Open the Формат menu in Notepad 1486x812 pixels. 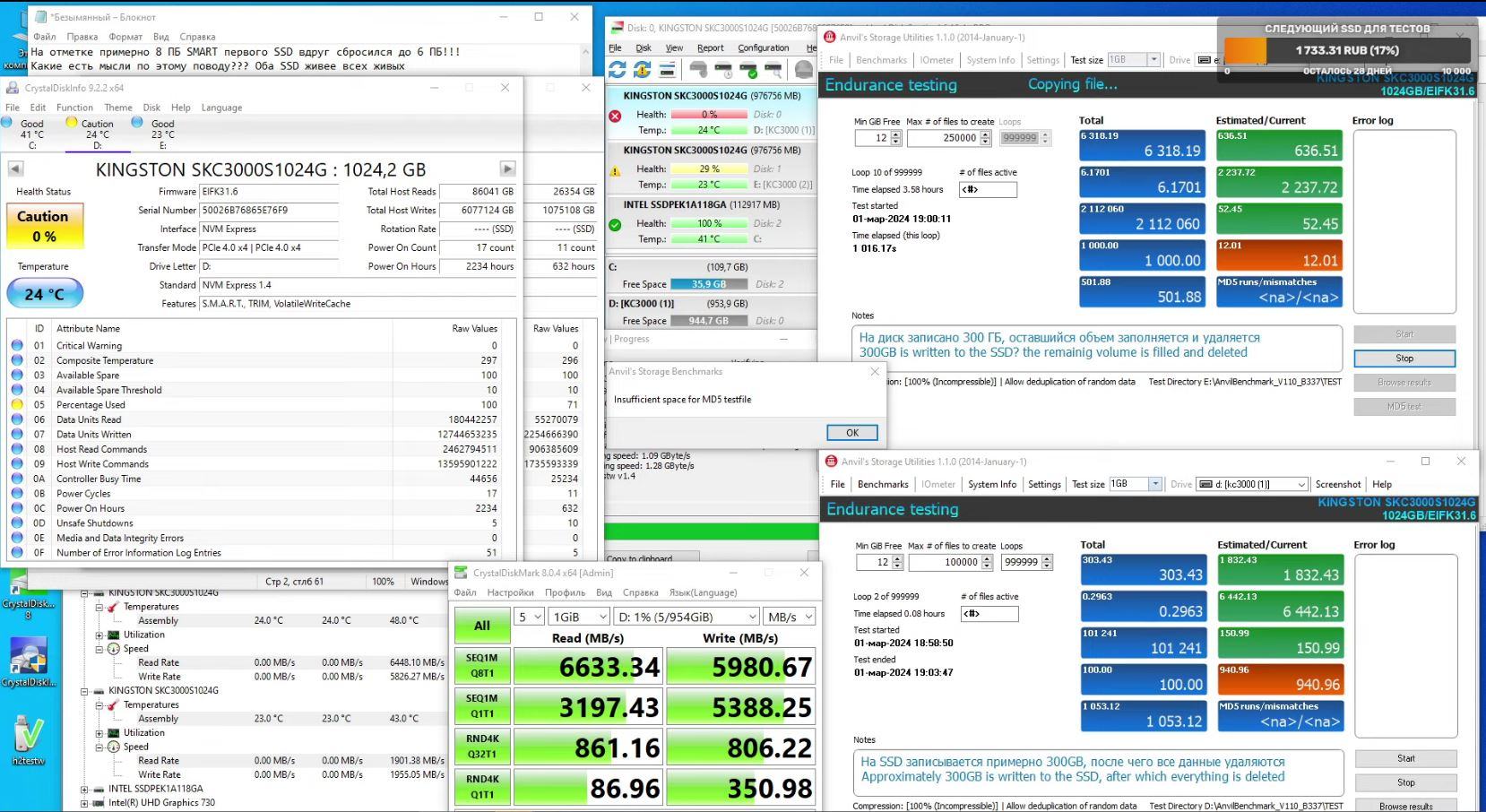click(x=125, y=37)
